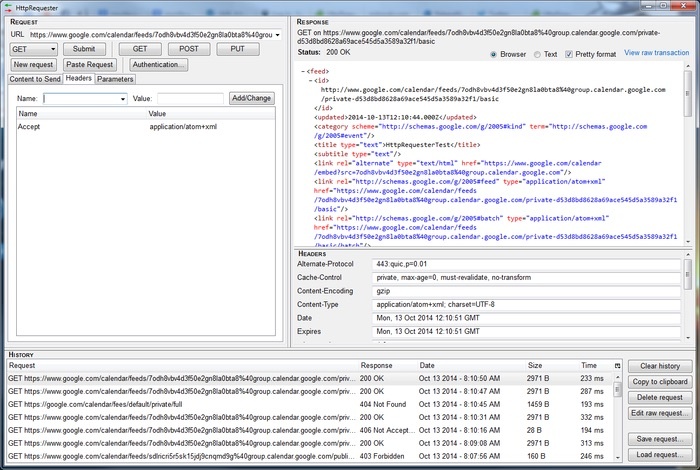Sort history by Response column header

388,366
